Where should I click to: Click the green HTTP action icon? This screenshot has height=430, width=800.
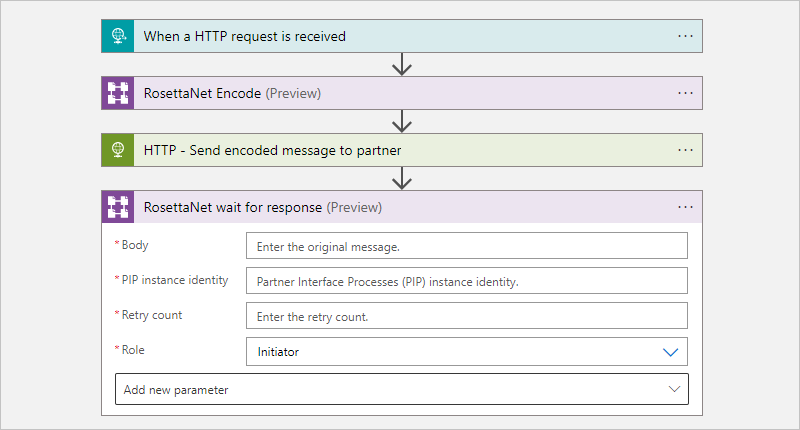click(x=118, y=150)
